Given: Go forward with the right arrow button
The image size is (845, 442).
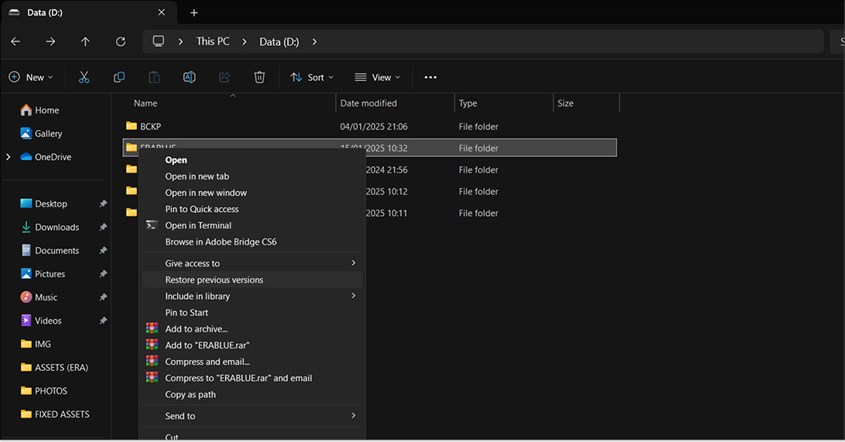Looking at the screenshot, I should coord(50,42).
